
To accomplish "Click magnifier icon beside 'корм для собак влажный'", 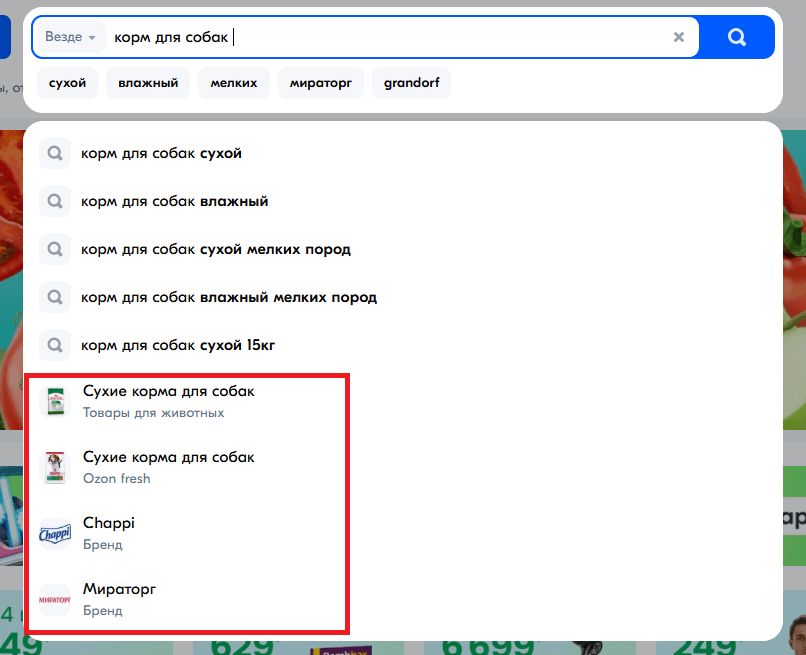I will click(x=55, y=201).
